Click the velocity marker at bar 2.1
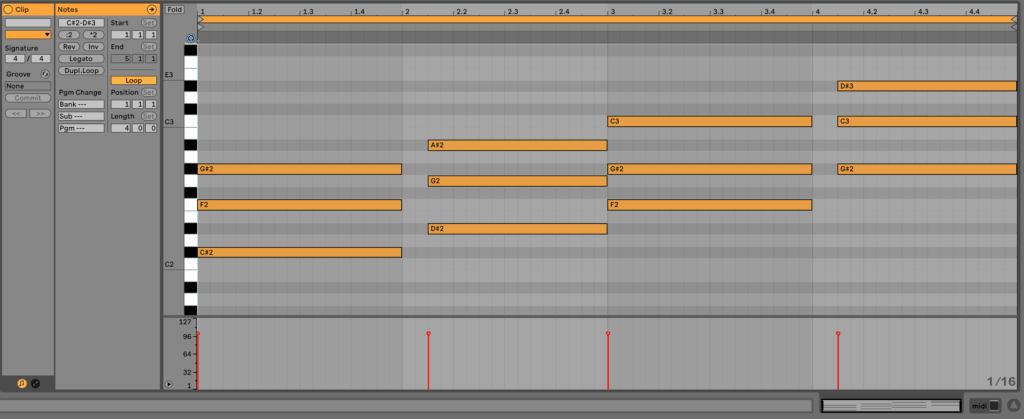 [x=428, y=334]
